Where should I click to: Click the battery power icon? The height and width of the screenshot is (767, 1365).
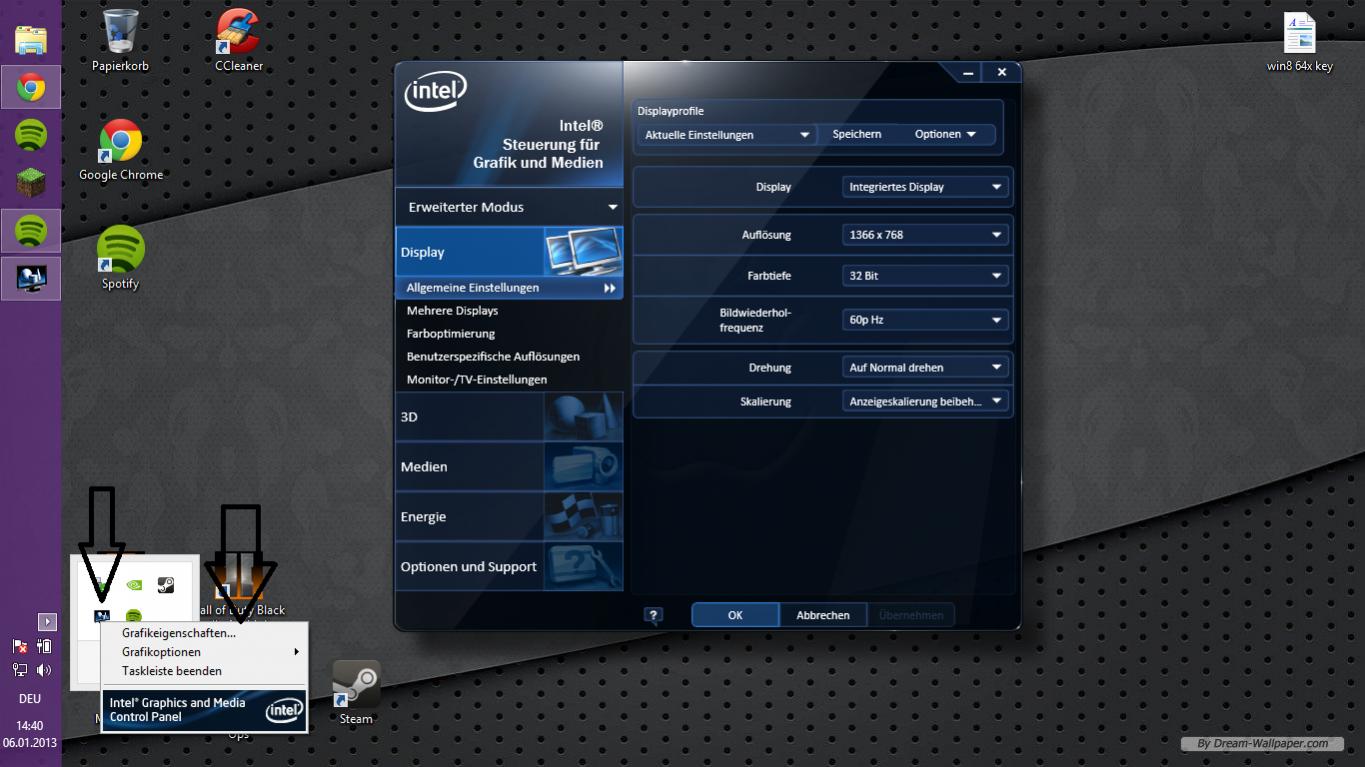pos(44,647)
